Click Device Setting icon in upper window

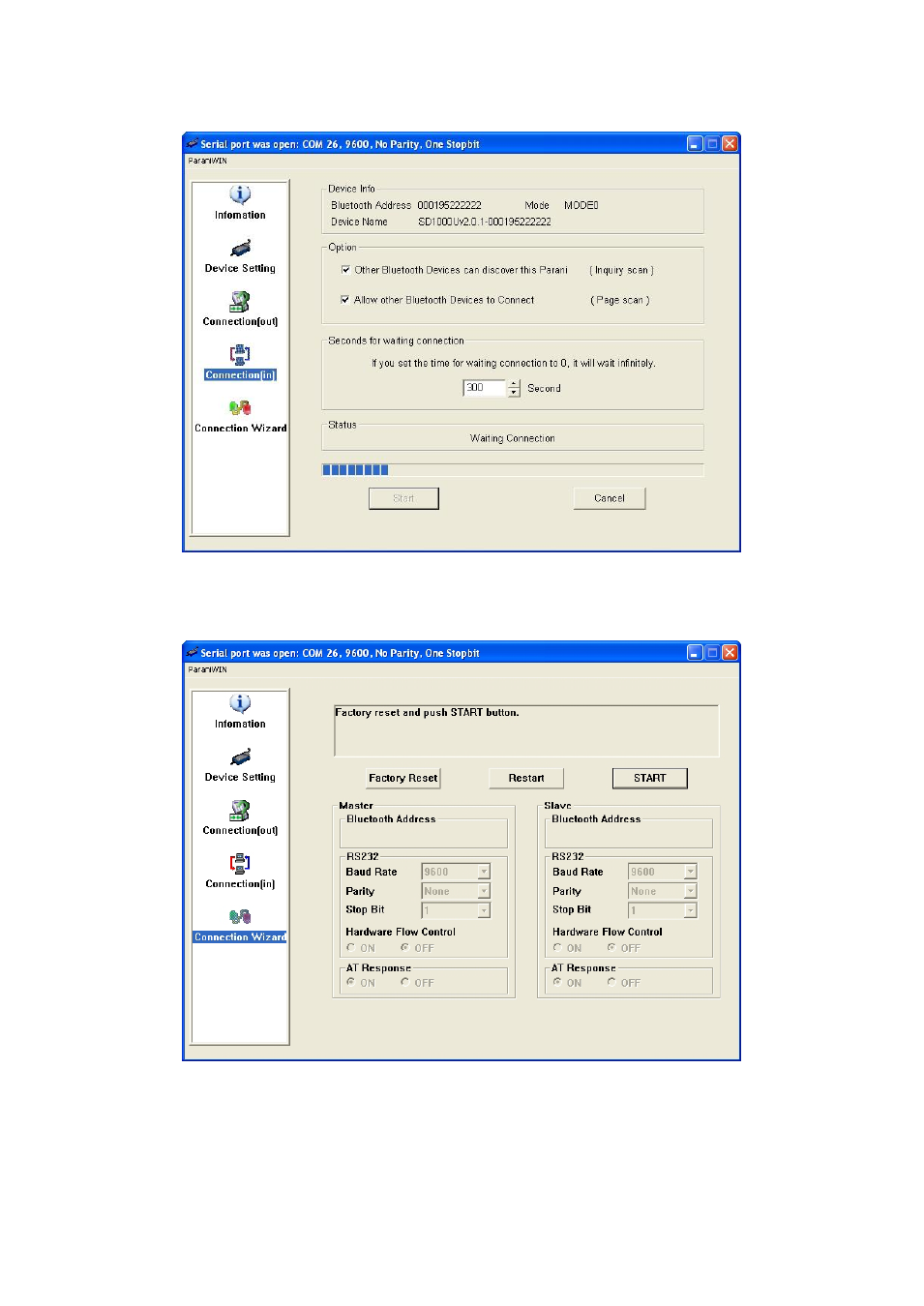coord(240,249)
